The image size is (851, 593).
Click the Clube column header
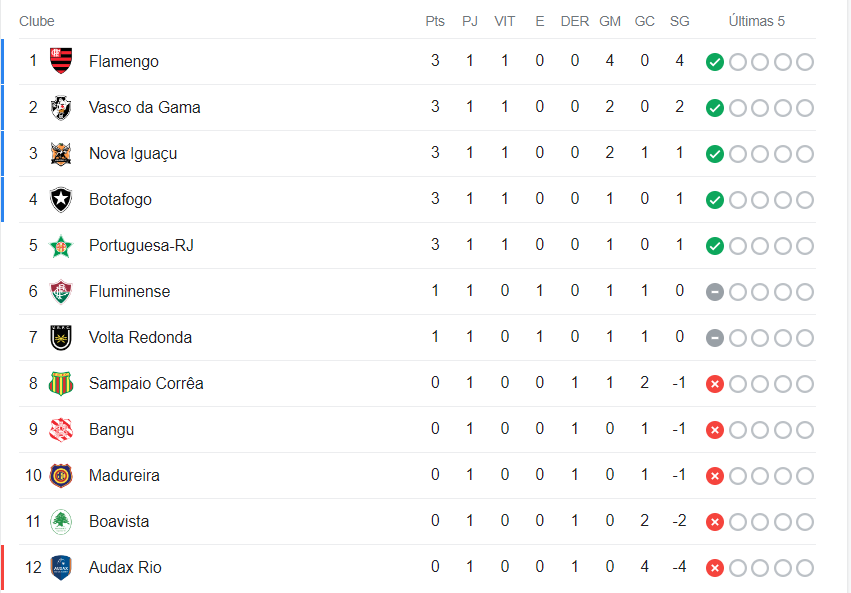coord(37,21)
